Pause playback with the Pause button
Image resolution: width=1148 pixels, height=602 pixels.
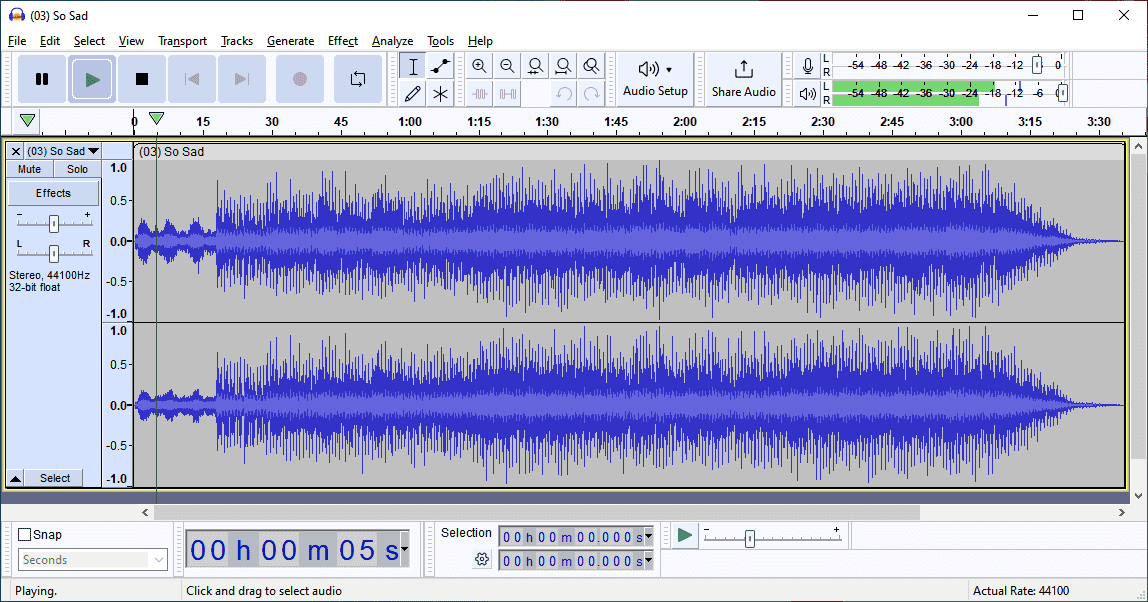coord(42,79)
